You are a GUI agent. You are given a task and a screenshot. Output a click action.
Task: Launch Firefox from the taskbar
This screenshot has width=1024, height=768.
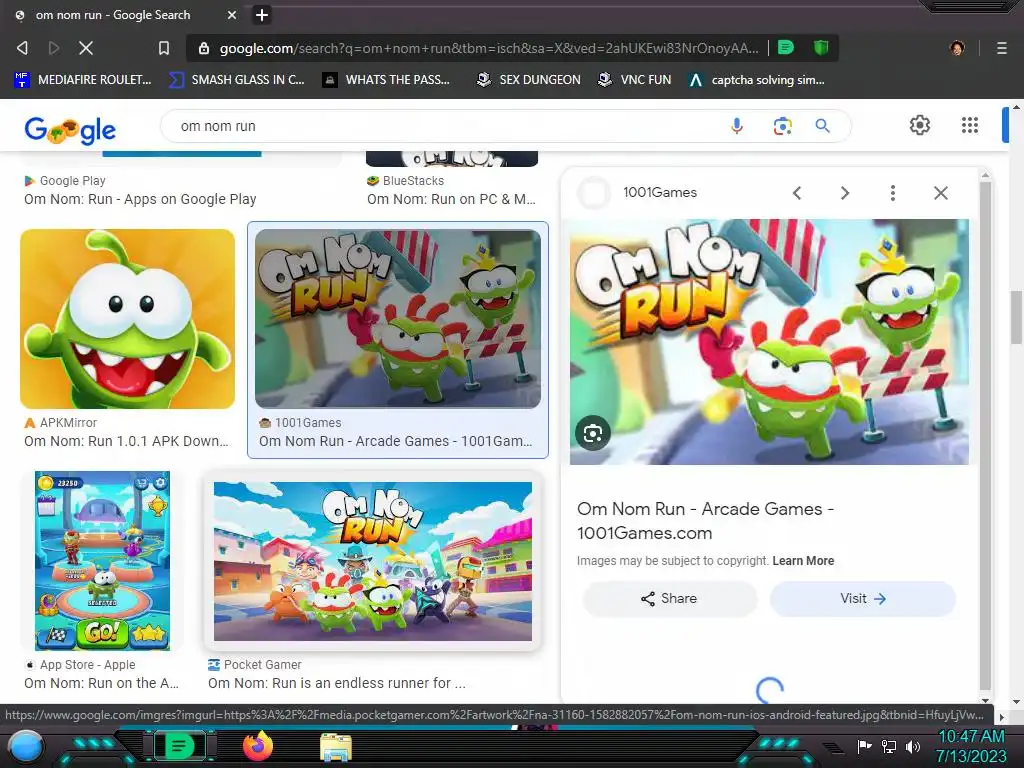(x=259, y=746)
